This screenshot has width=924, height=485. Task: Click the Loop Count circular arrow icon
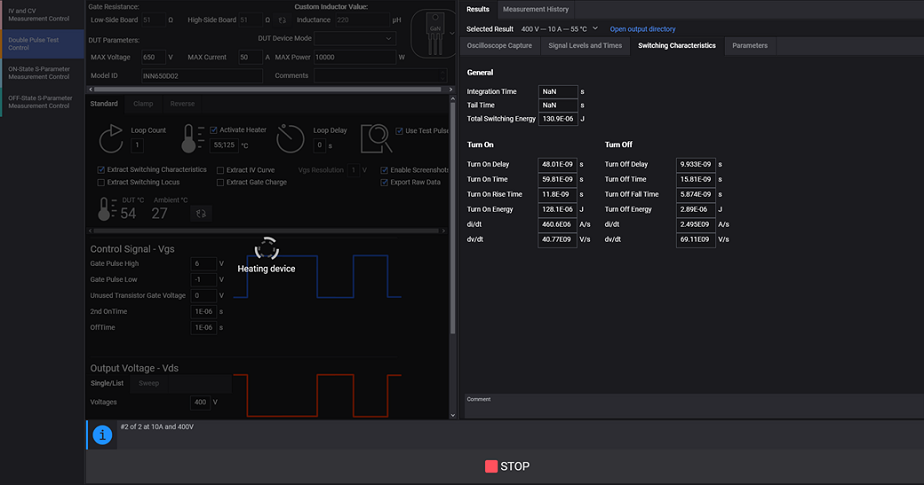(111, 138)
